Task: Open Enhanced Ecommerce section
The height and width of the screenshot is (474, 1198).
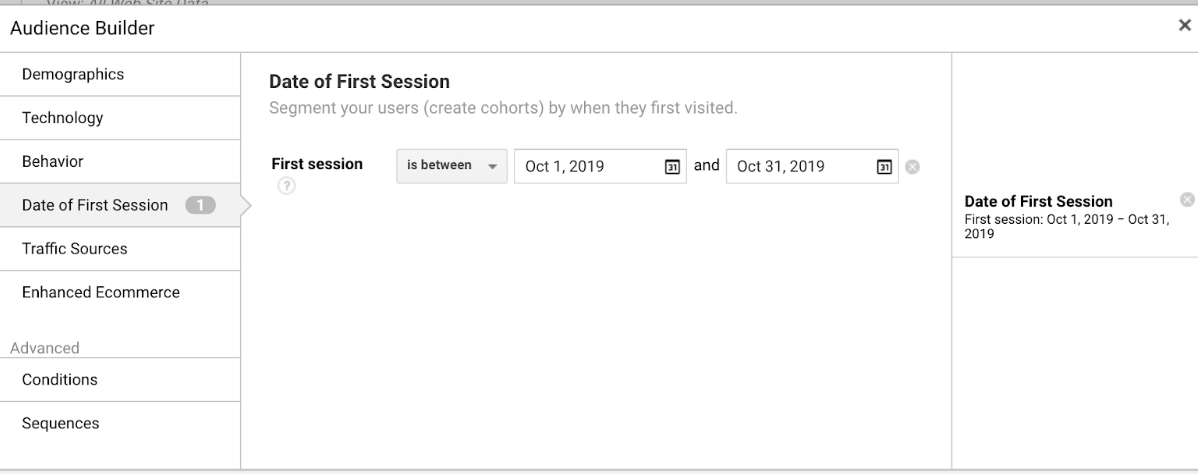Action: pos(120,292)
